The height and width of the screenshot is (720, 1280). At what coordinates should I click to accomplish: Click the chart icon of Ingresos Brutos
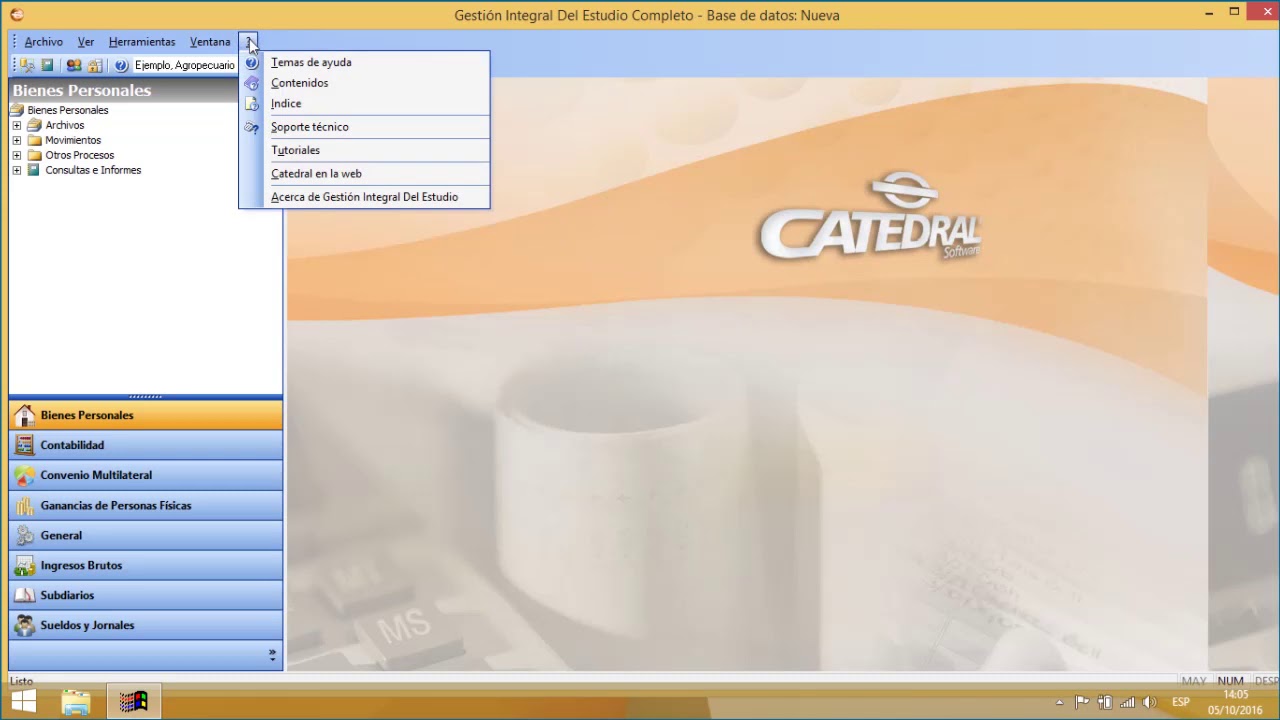pyautogui.click(x=25, y=565)
